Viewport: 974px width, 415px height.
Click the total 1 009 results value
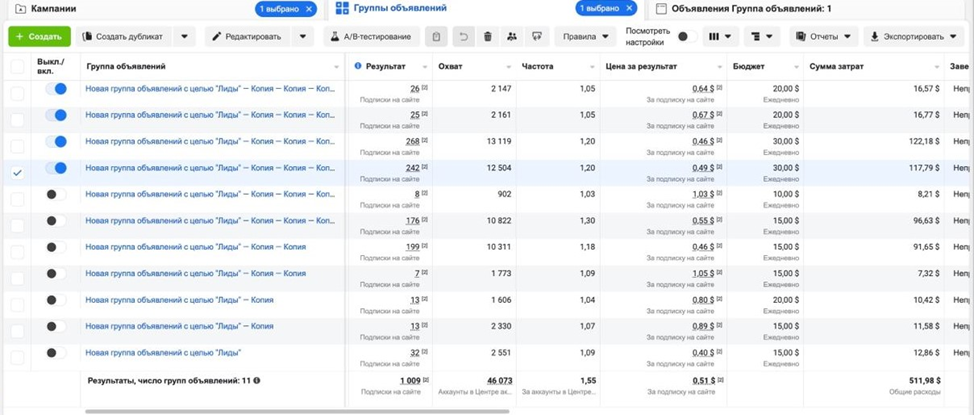point(411,380)
